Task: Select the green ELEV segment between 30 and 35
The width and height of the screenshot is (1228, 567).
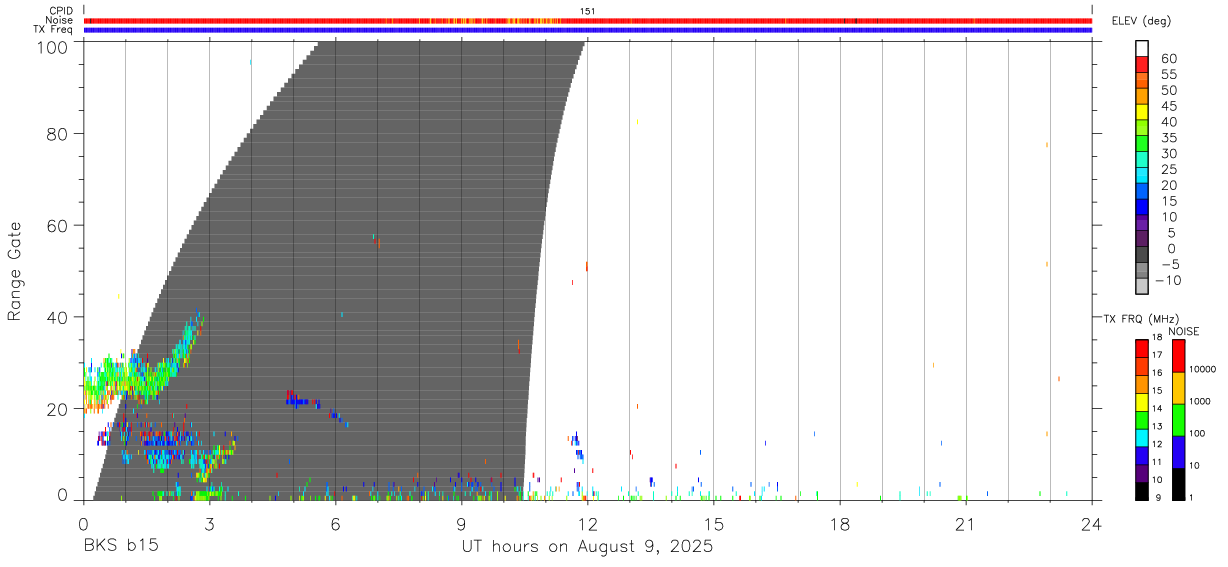Action: click(x=1142, y=144)
